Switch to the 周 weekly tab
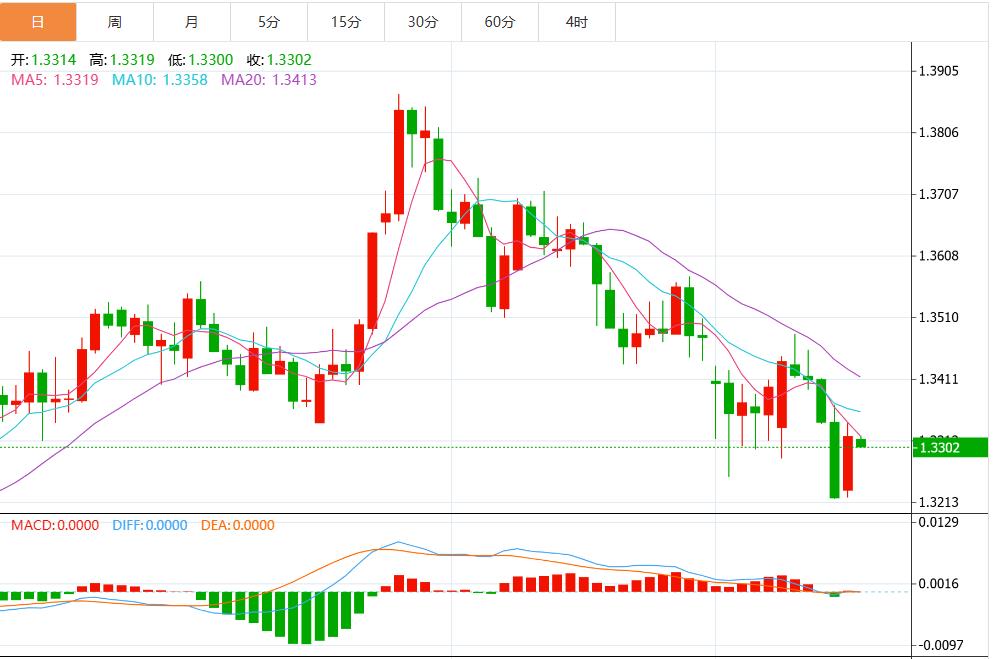Image resolution: width=995 pixels, height=659 pixels. (x=115, y=22)
